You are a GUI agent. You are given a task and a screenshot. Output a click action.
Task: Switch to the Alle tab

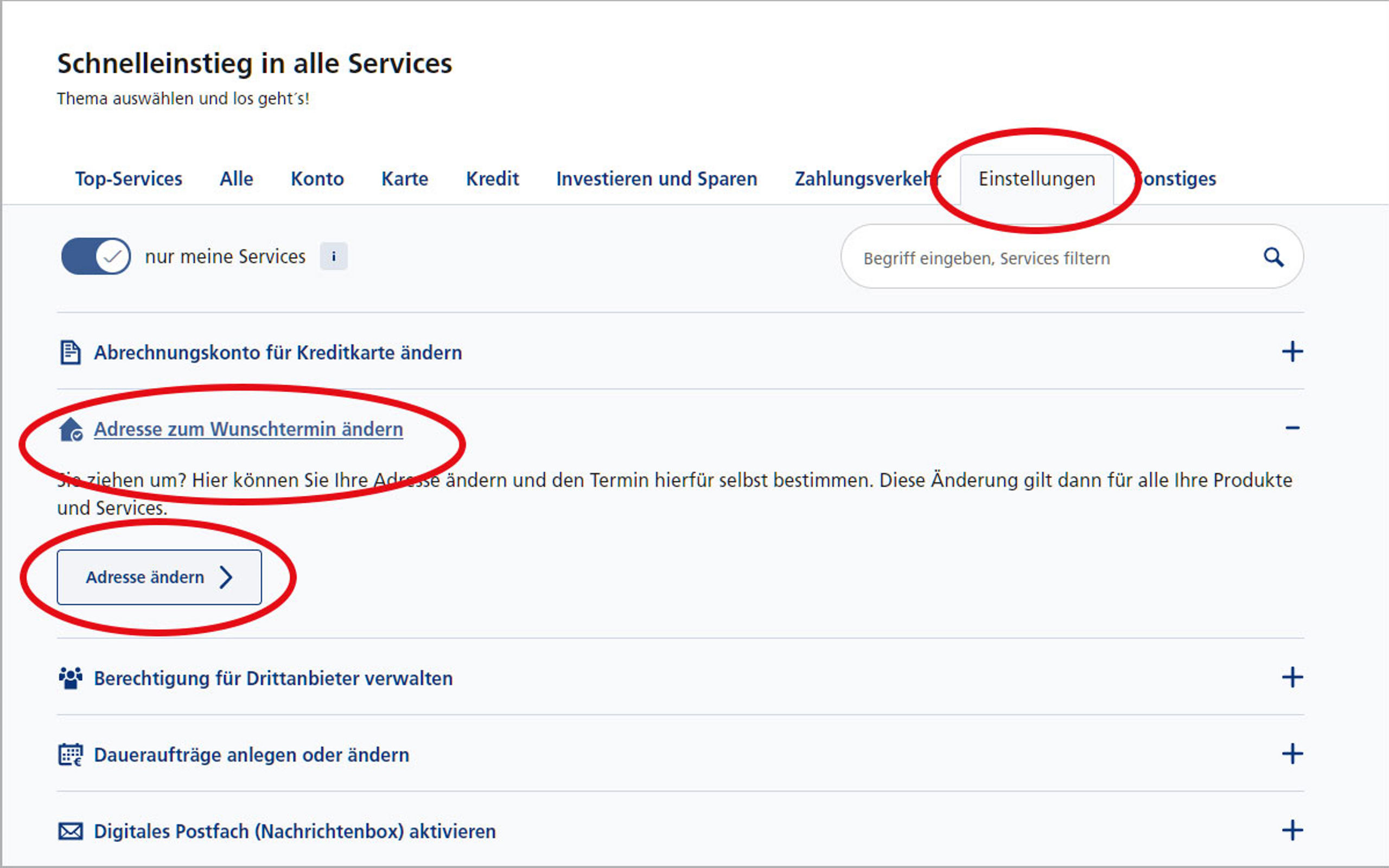click(x=236, y=179)
